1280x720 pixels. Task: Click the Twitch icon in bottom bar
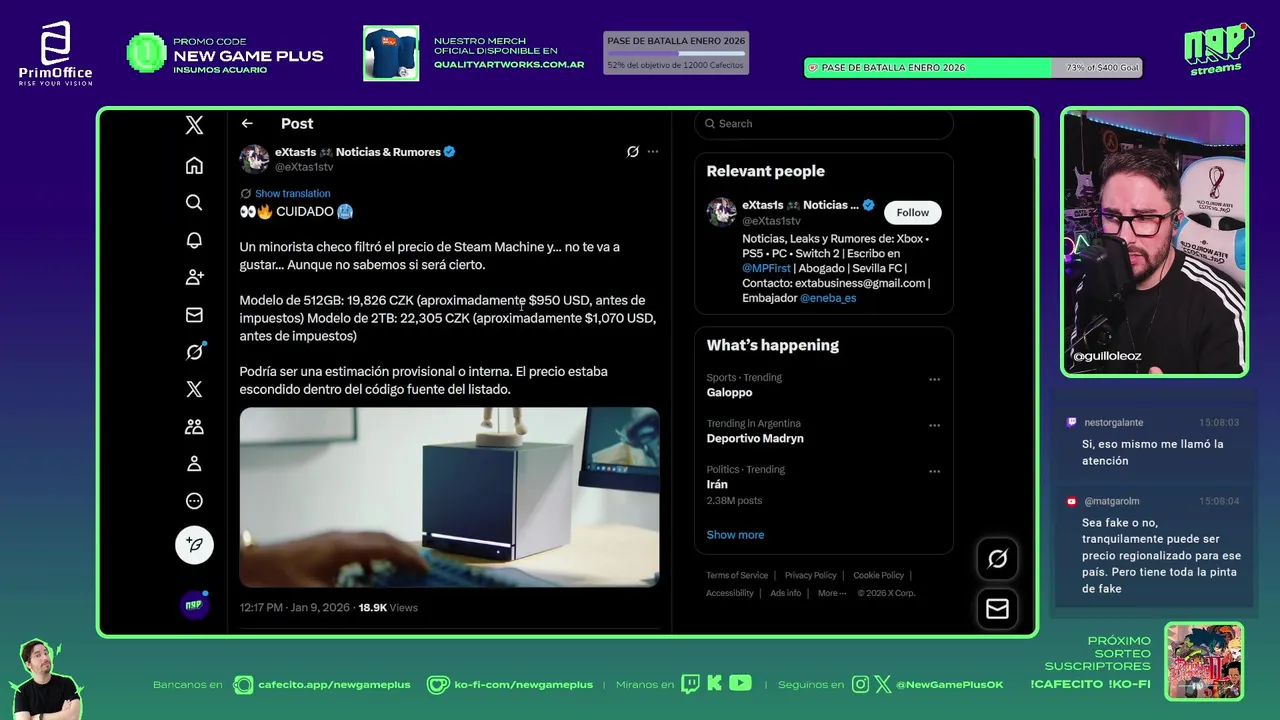tap(690, 684)
